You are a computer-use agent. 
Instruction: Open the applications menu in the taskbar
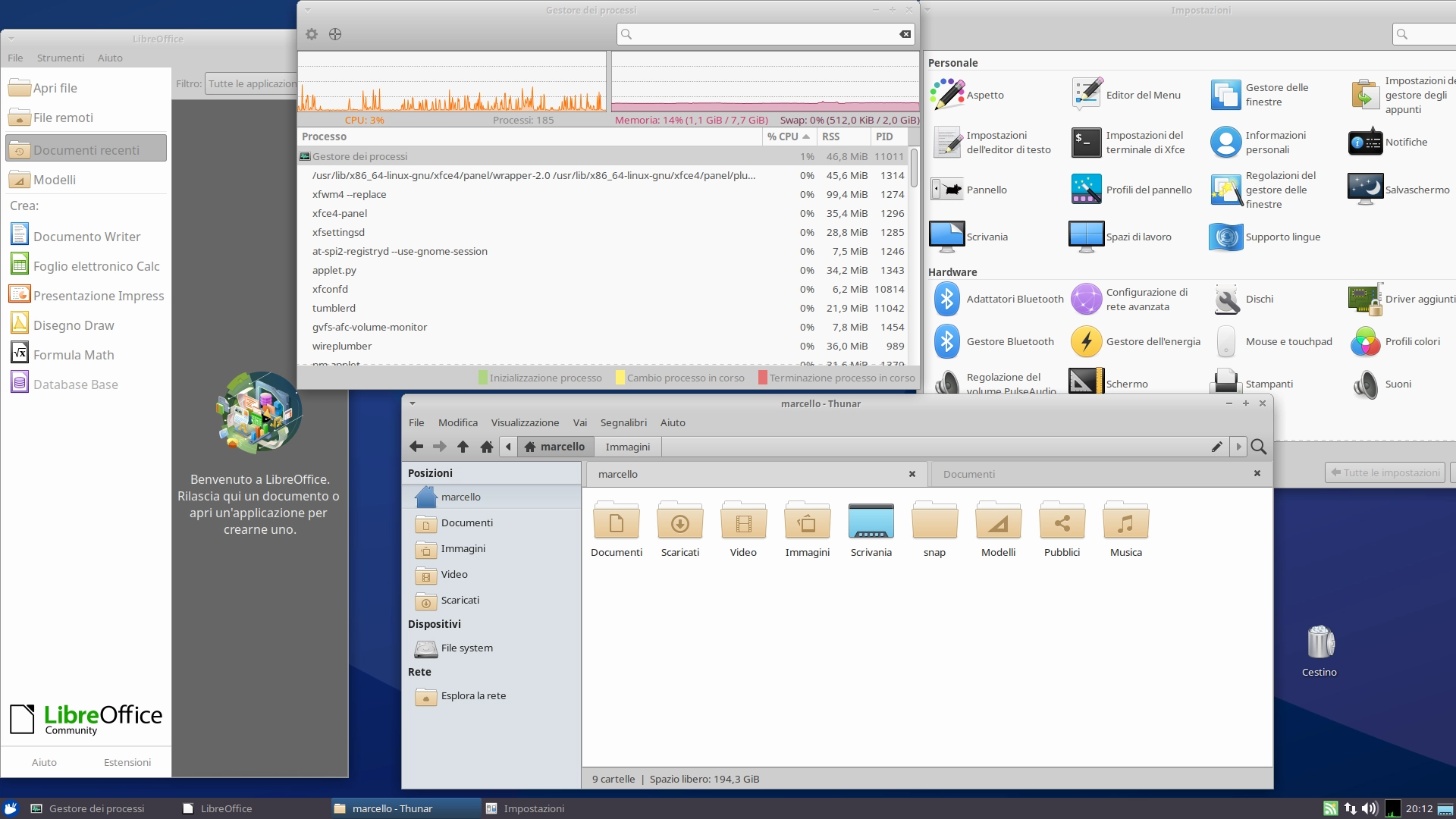click(x=10, y=808)
